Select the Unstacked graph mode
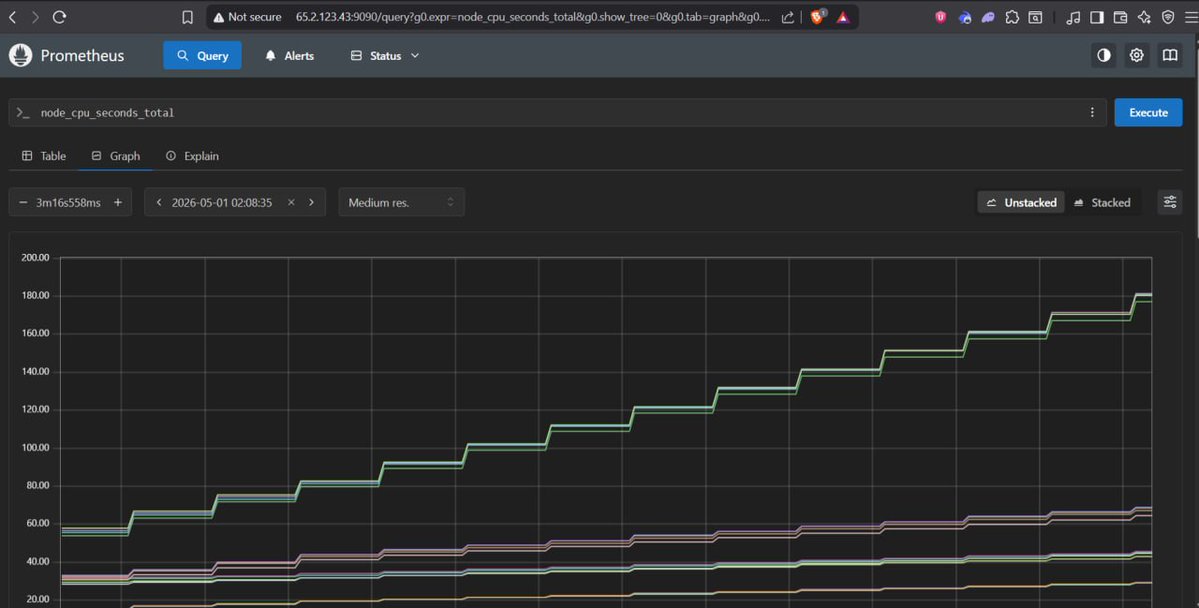This screenshot has height=608, width=1199. (1022, 203)
